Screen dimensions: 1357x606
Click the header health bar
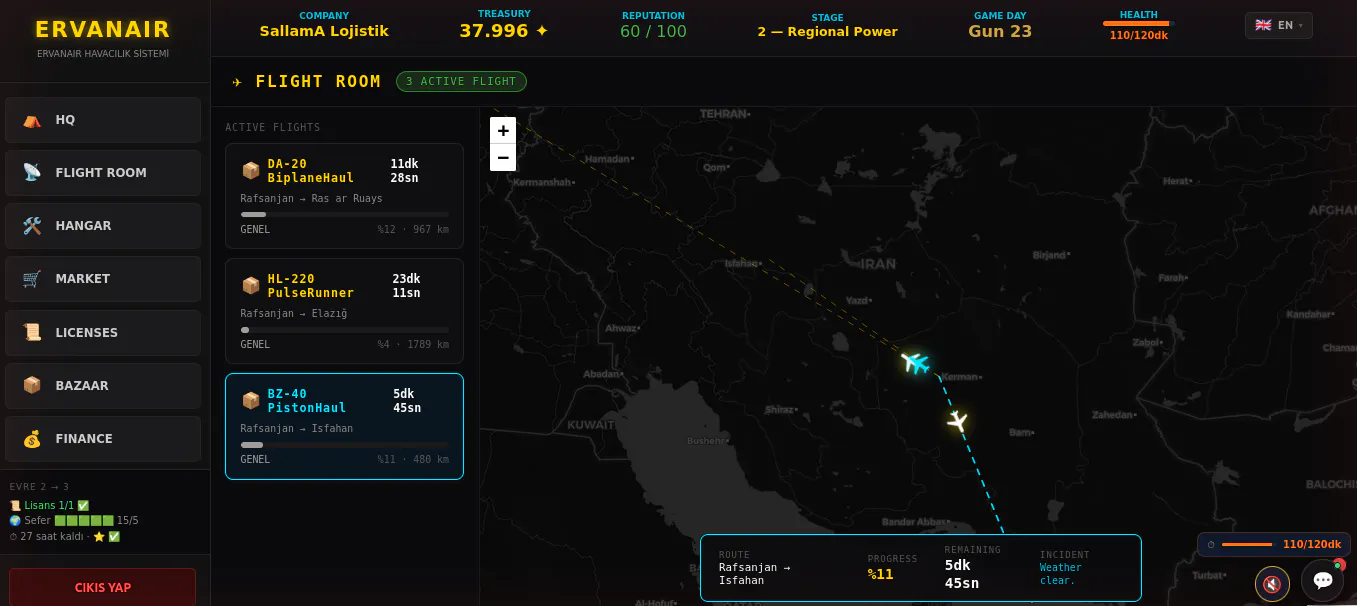point(1138,23)
